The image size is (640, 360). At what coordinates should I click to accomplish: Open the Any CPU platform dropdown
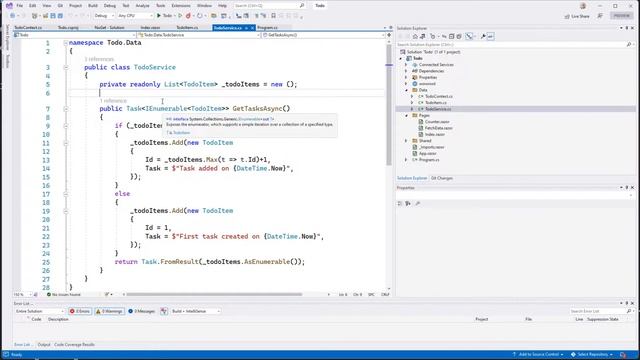(135, 16)
